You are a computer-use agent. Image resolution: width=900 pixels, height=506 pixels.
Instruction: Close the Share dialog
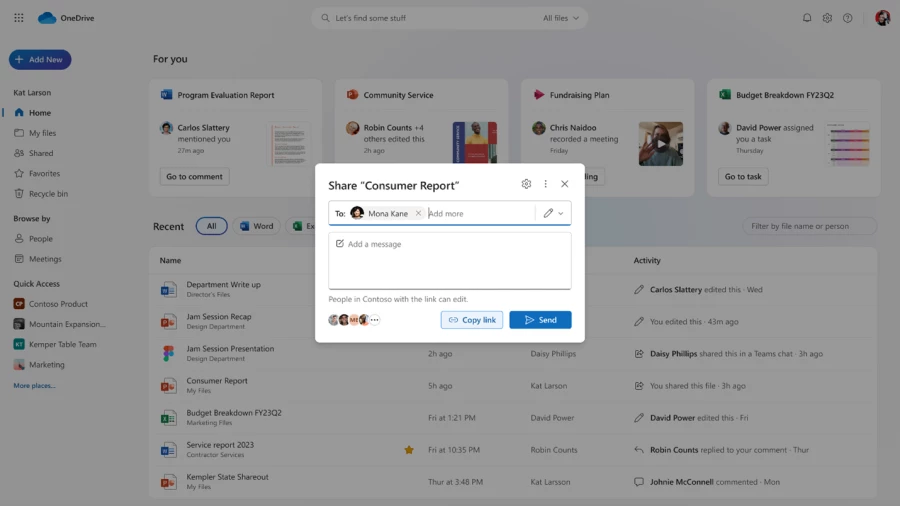[x=564, y=184]
